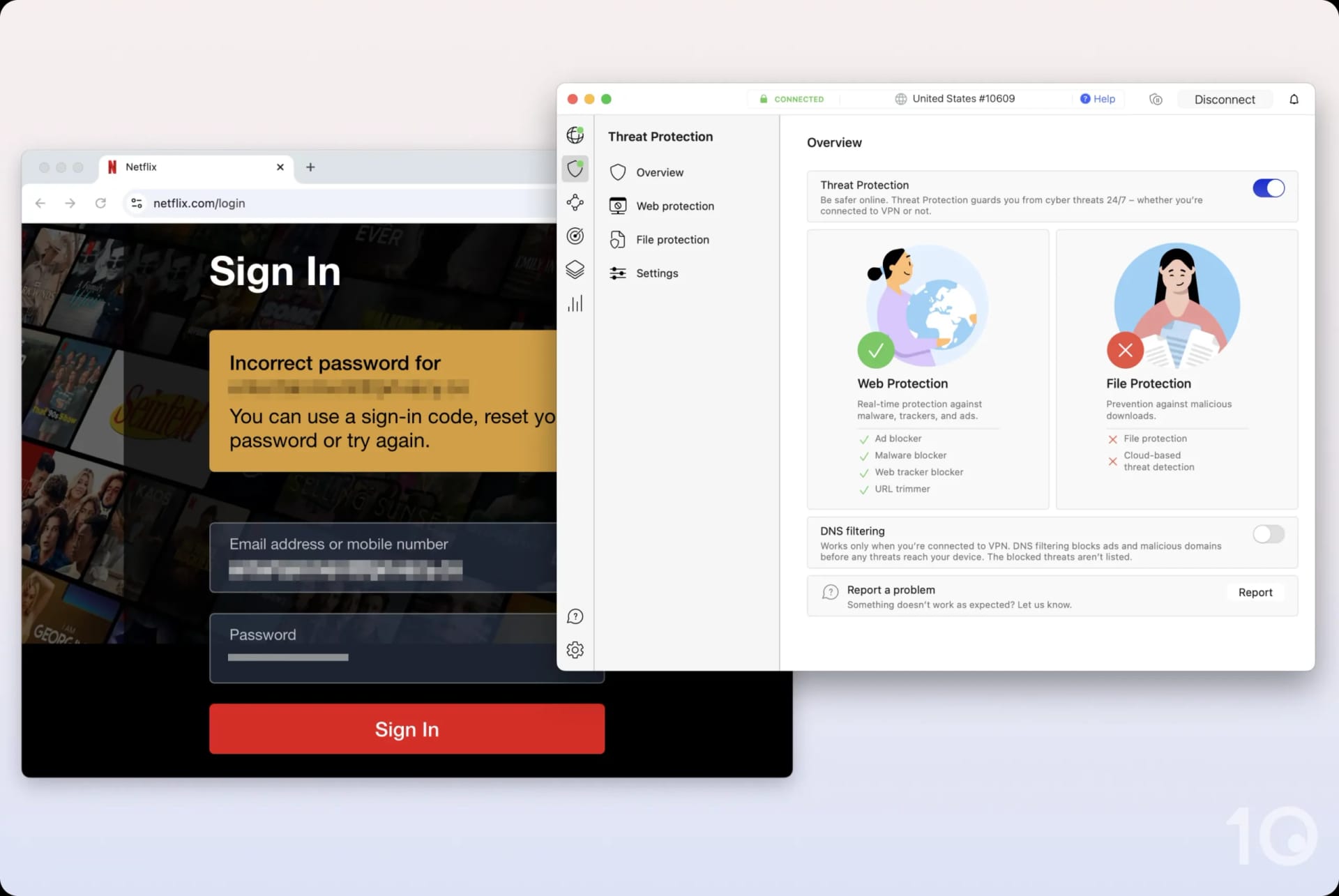Select the File protection menu item

click(x=672, y=239)
